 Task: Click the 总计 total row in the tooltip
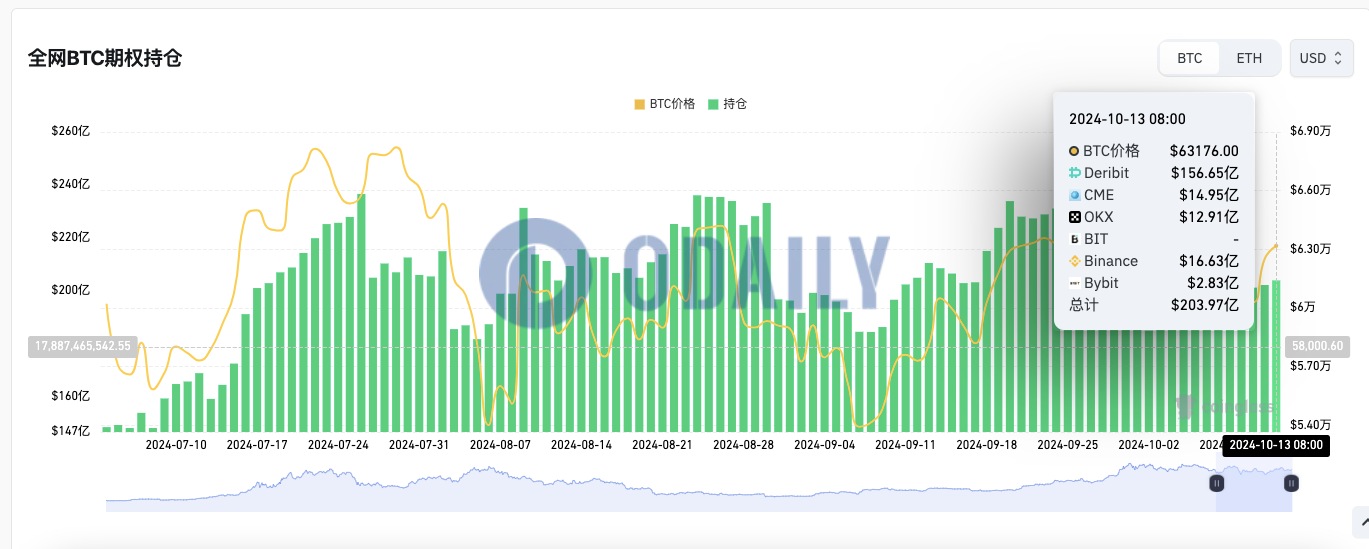point(1153,305)
